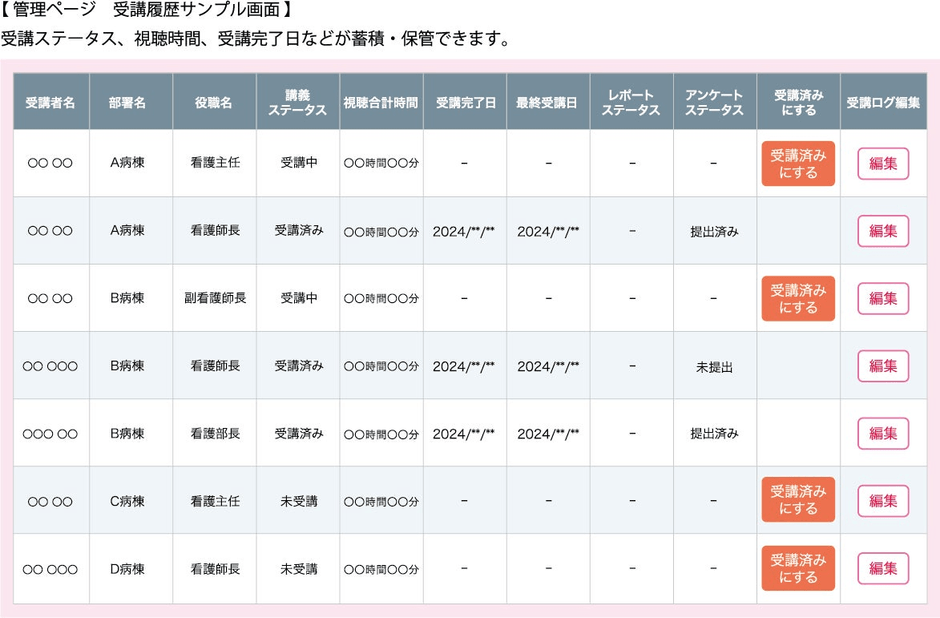This screenshot has width=940, height=618.
Task: Mark B病棟 副看護師長 as 受講済み
Action: (x=798, y=299)
